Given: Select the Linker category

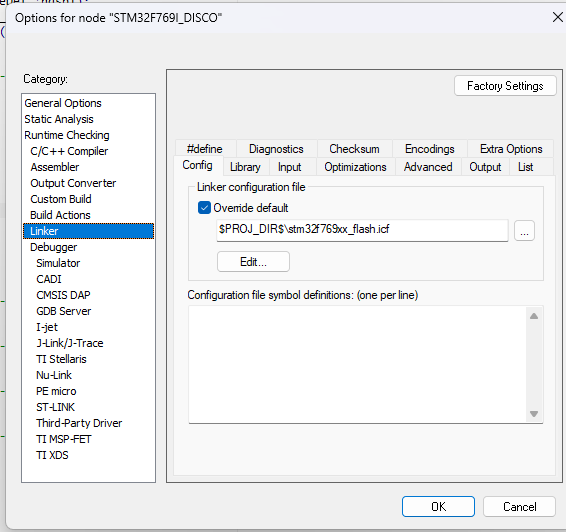Looking at the screenshot, I should [x=88, y=231].
